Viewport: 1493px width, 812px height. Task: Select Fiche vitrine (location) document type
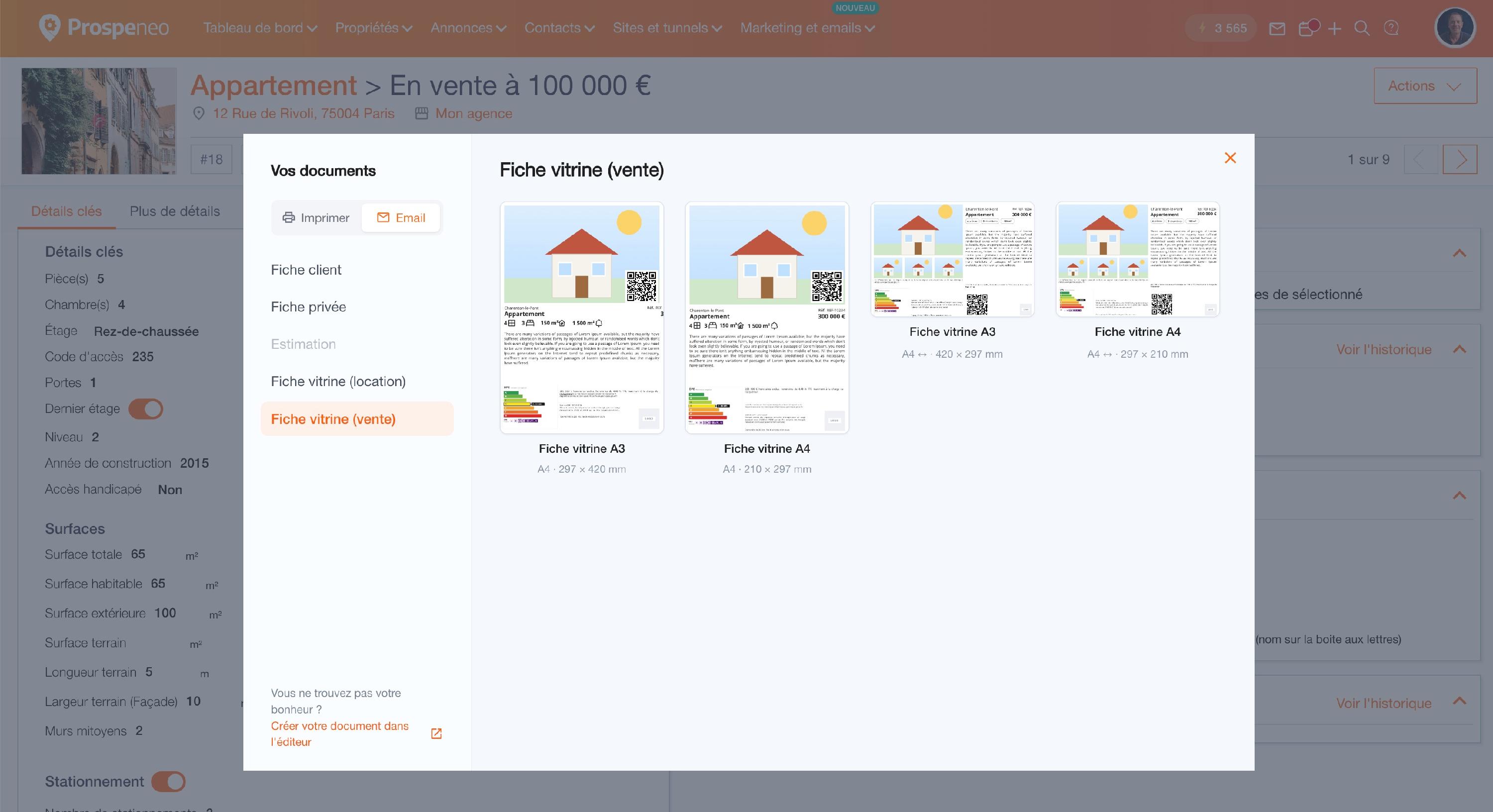tap(338, 381)
